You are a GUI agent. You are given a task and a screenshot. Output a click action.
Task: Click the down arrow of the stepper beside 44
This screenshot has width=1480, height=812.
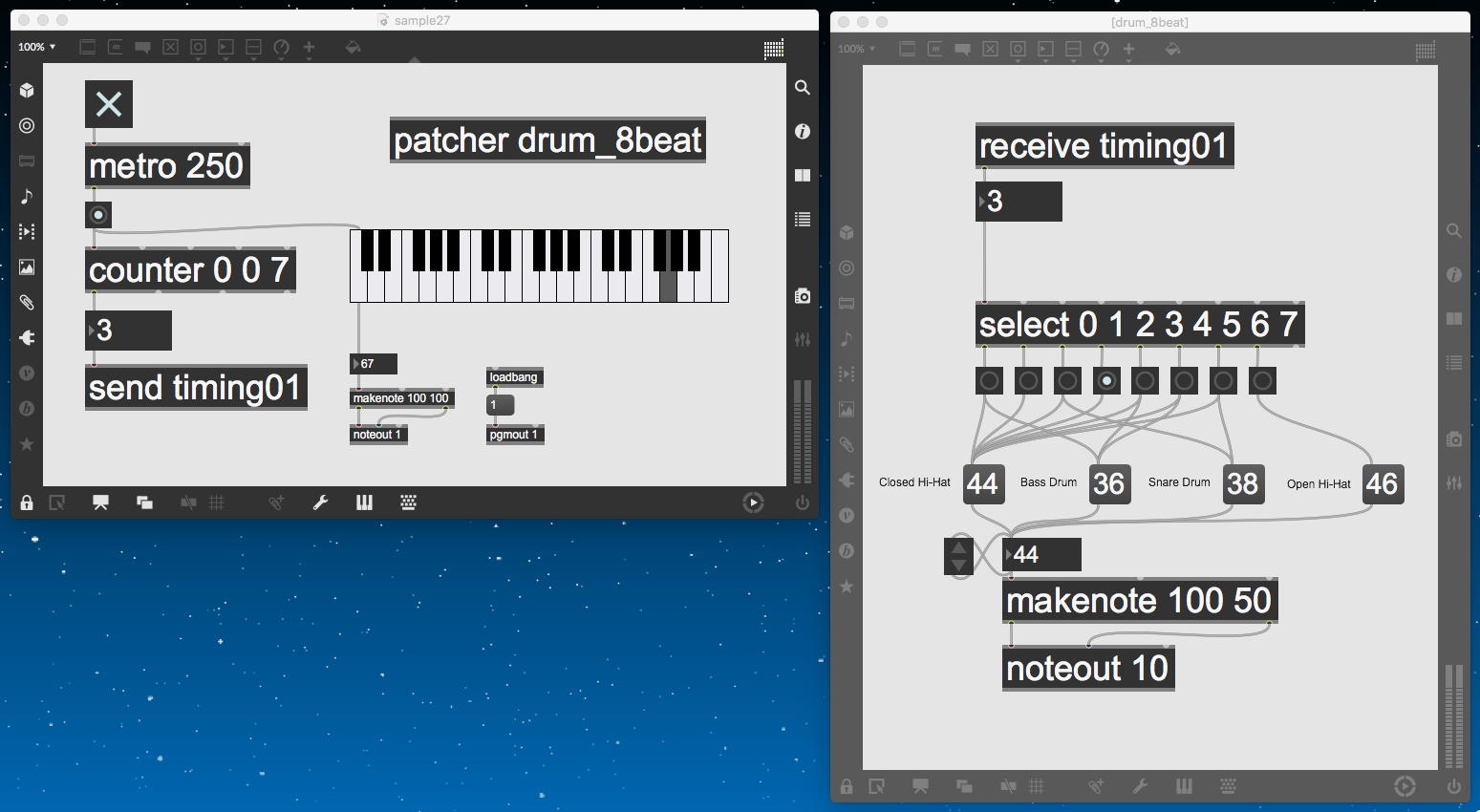958,566
